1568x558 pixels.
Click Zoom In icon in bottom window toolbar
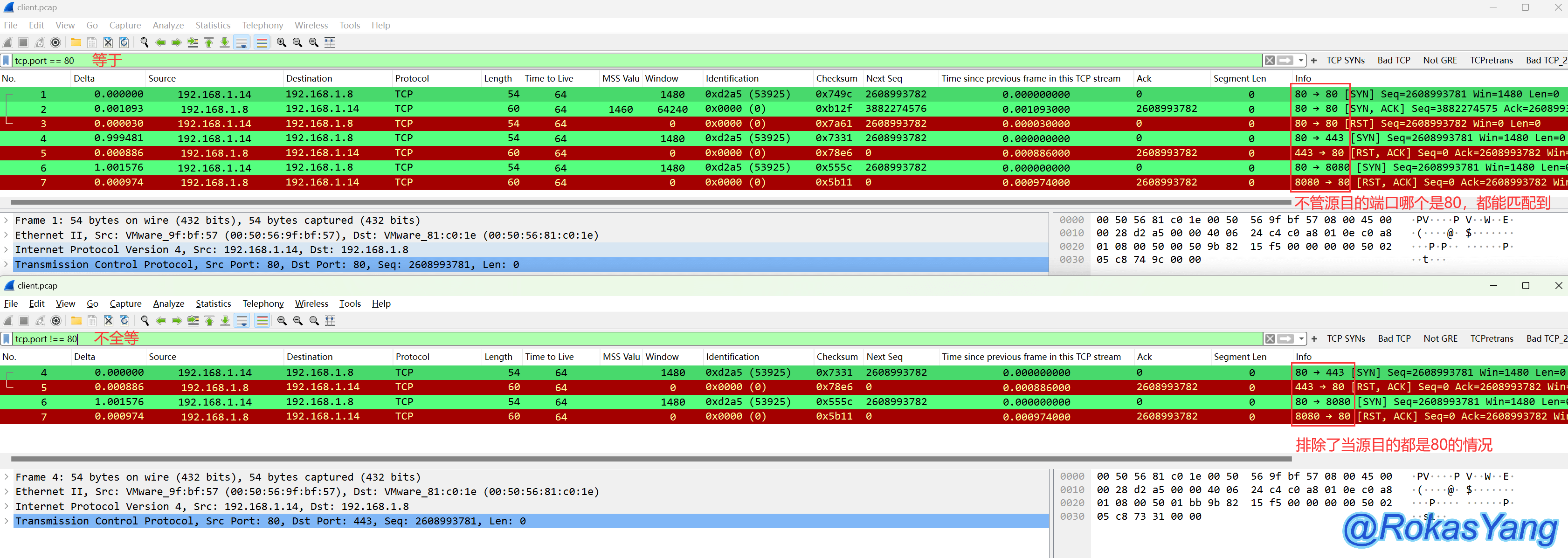point(282,321)
